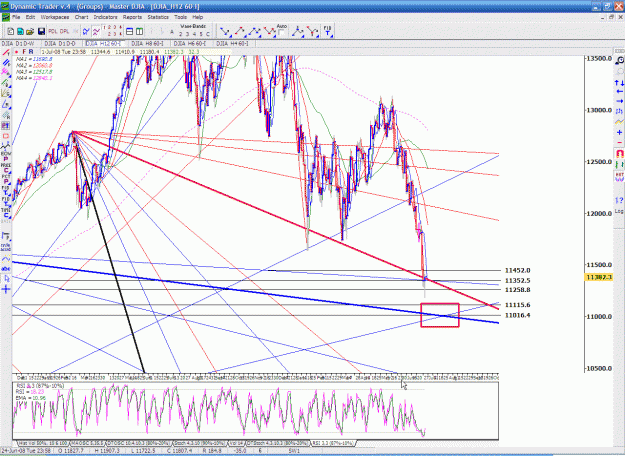
Task: Select the red rectangle drawing tool
Action: [6, 137]
